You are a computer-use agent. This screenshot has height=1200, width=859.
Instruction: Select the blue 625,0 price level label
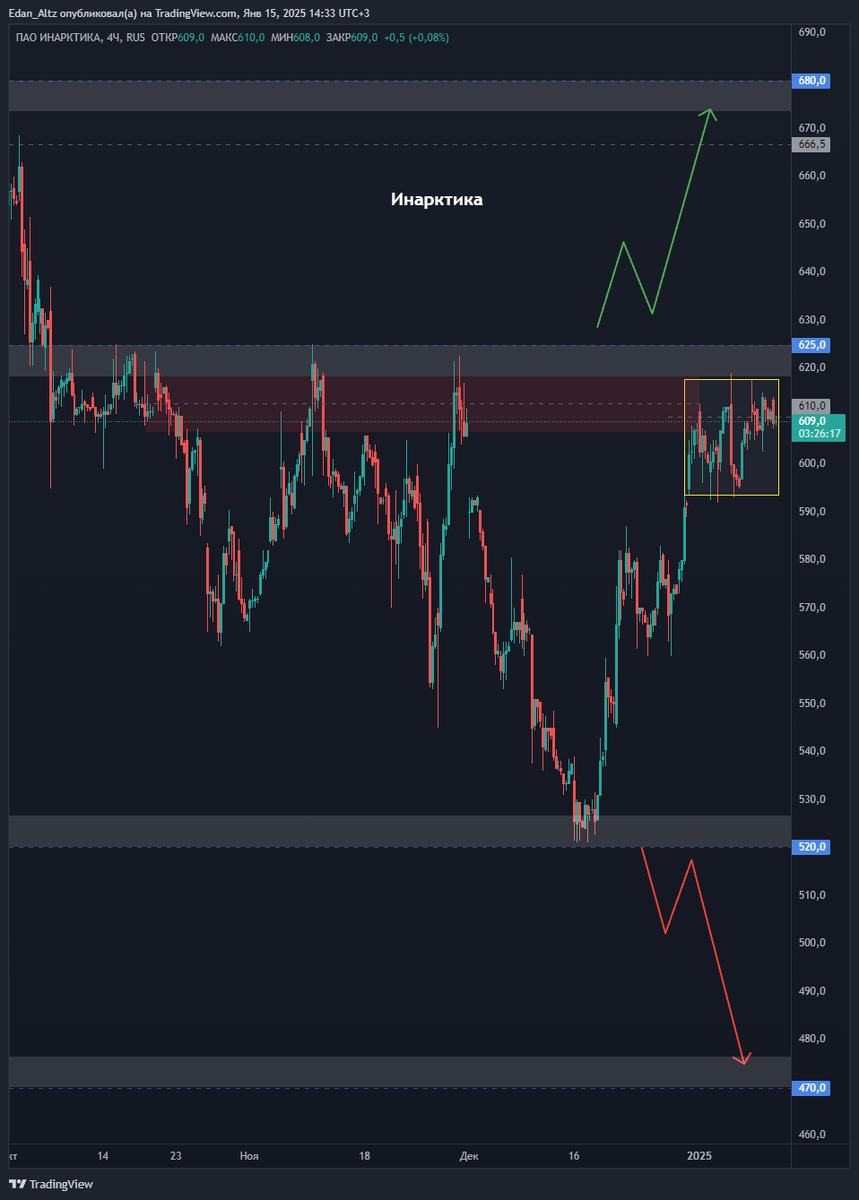811,345
